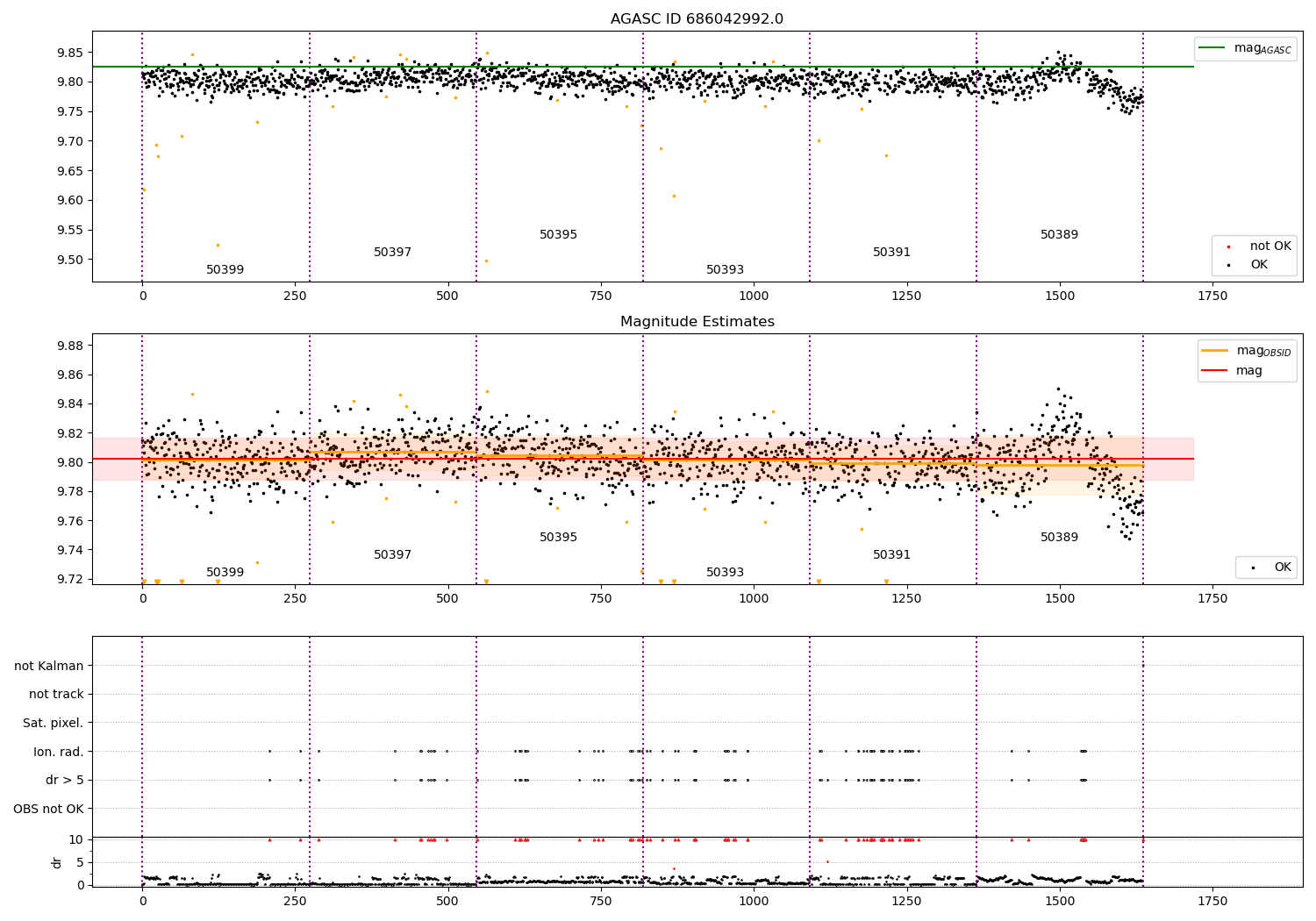Click y-tick 5 on the bottom dr axis
The width and height of the screenshot is (1316, 921).
click(80, 862)
